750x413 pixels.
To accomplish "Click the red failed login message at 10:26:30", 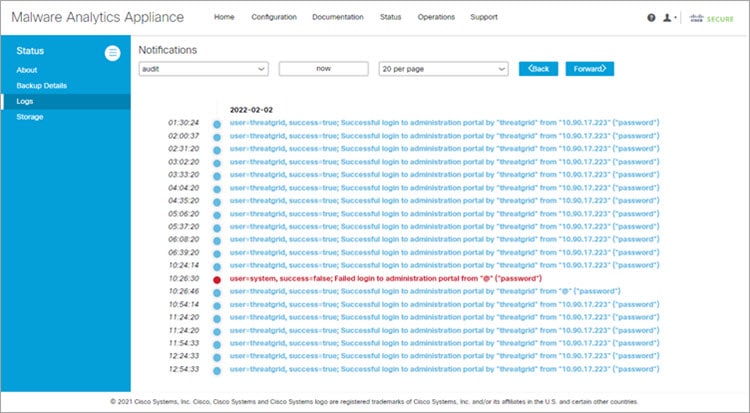I will click(x=386, y=278).
